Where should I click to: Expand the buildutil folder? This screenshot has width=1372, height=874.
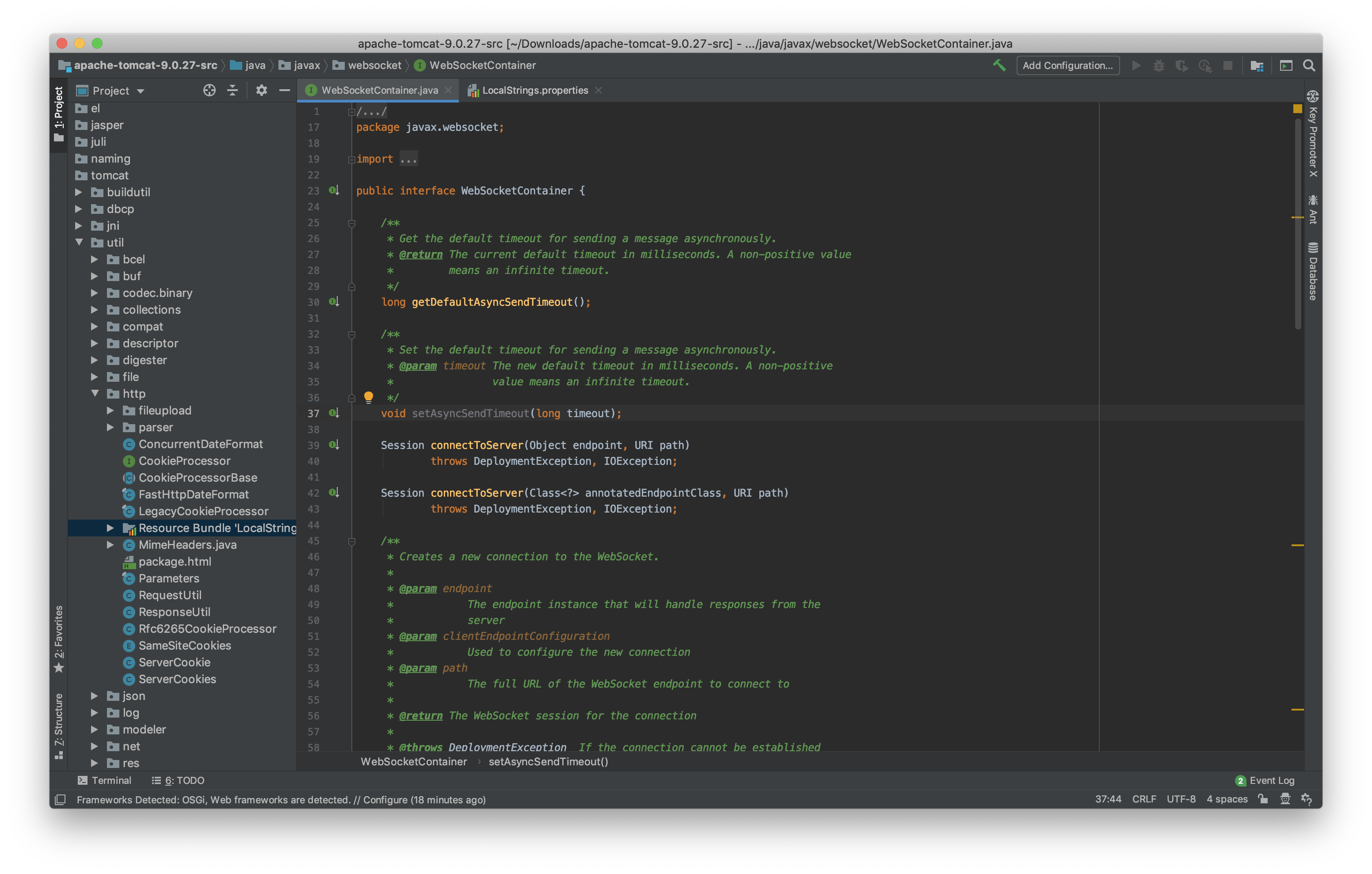tap(79, 192)
